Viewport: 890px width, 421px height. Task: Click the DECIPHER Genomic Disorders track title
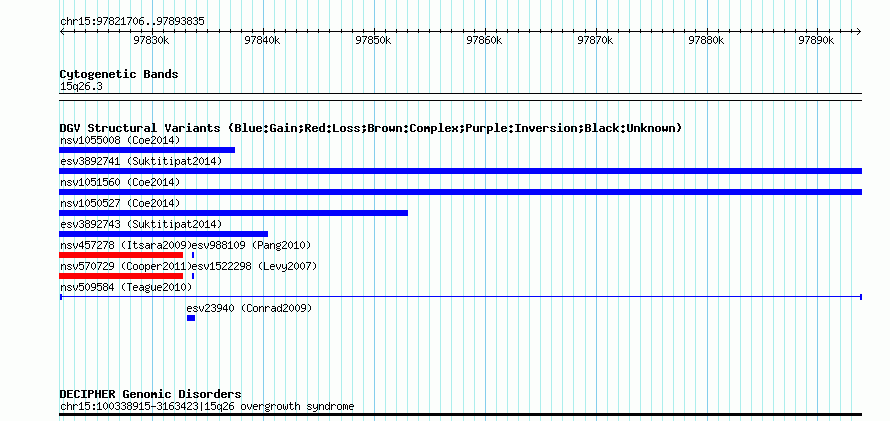point(150,394)
